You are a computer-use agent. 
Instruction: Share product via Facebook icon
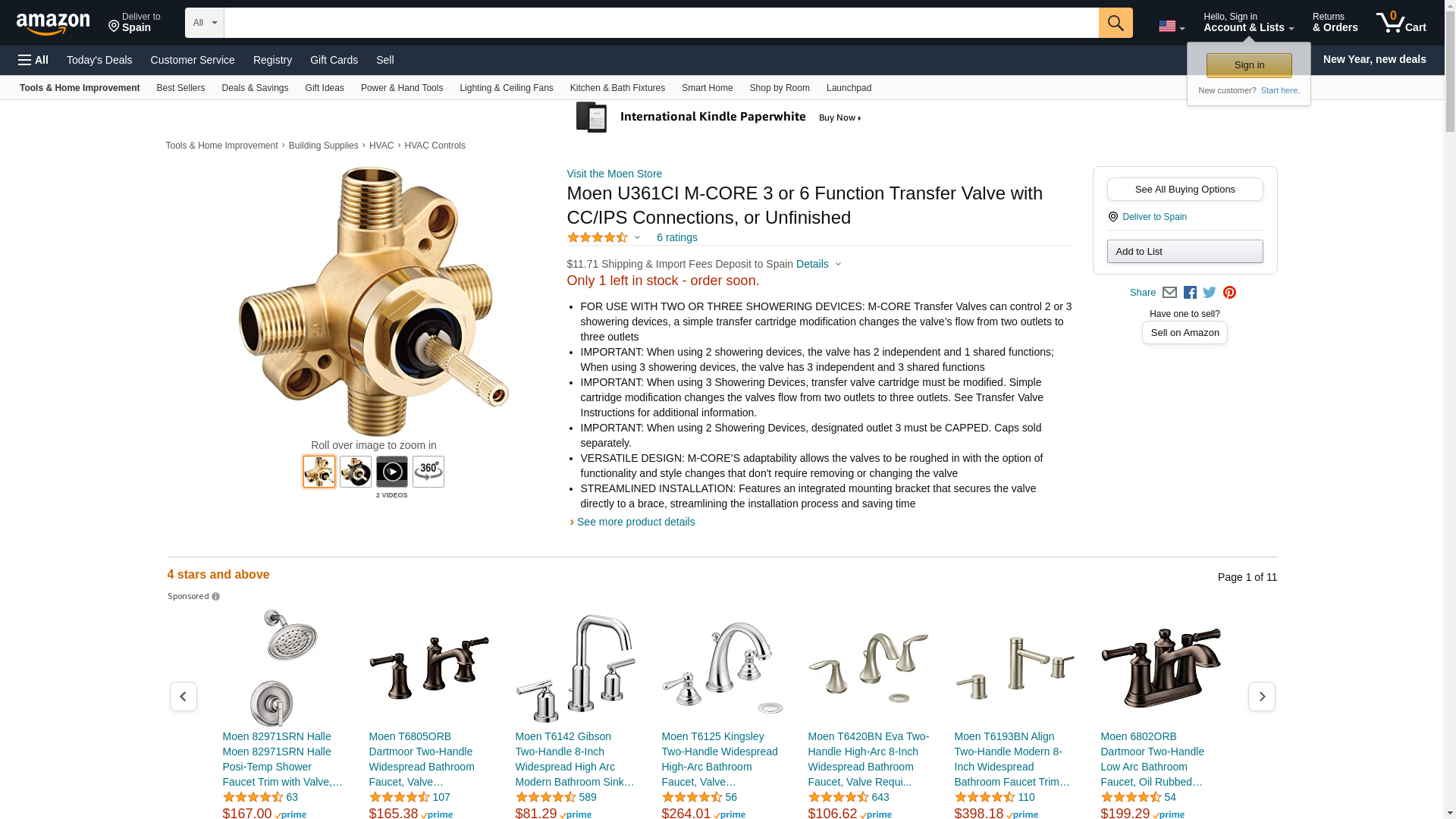pos(1190,293)
